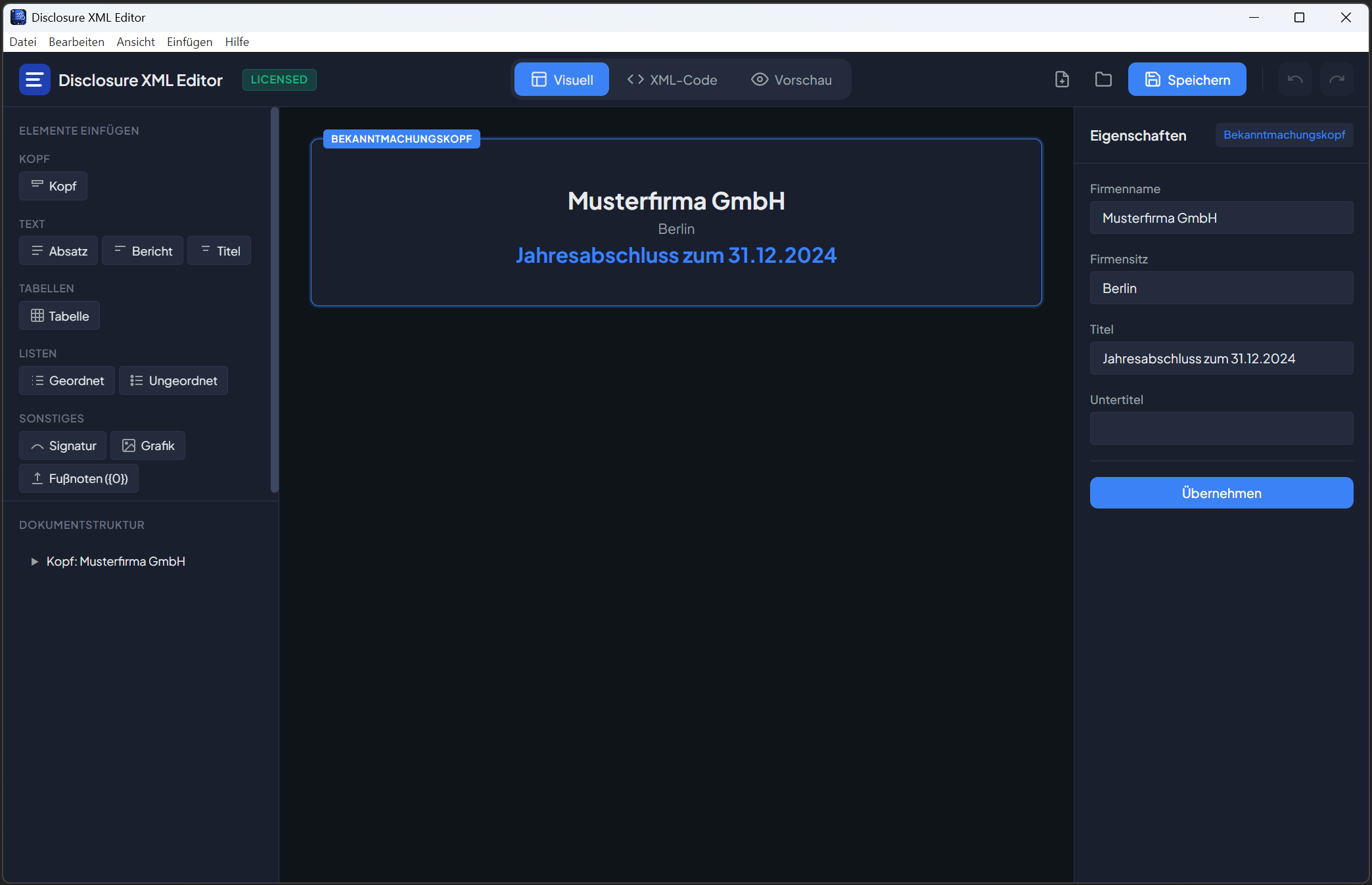Insert a Grafik element
The height and width of the screenshot is (885, 1372).
(147, 445)
